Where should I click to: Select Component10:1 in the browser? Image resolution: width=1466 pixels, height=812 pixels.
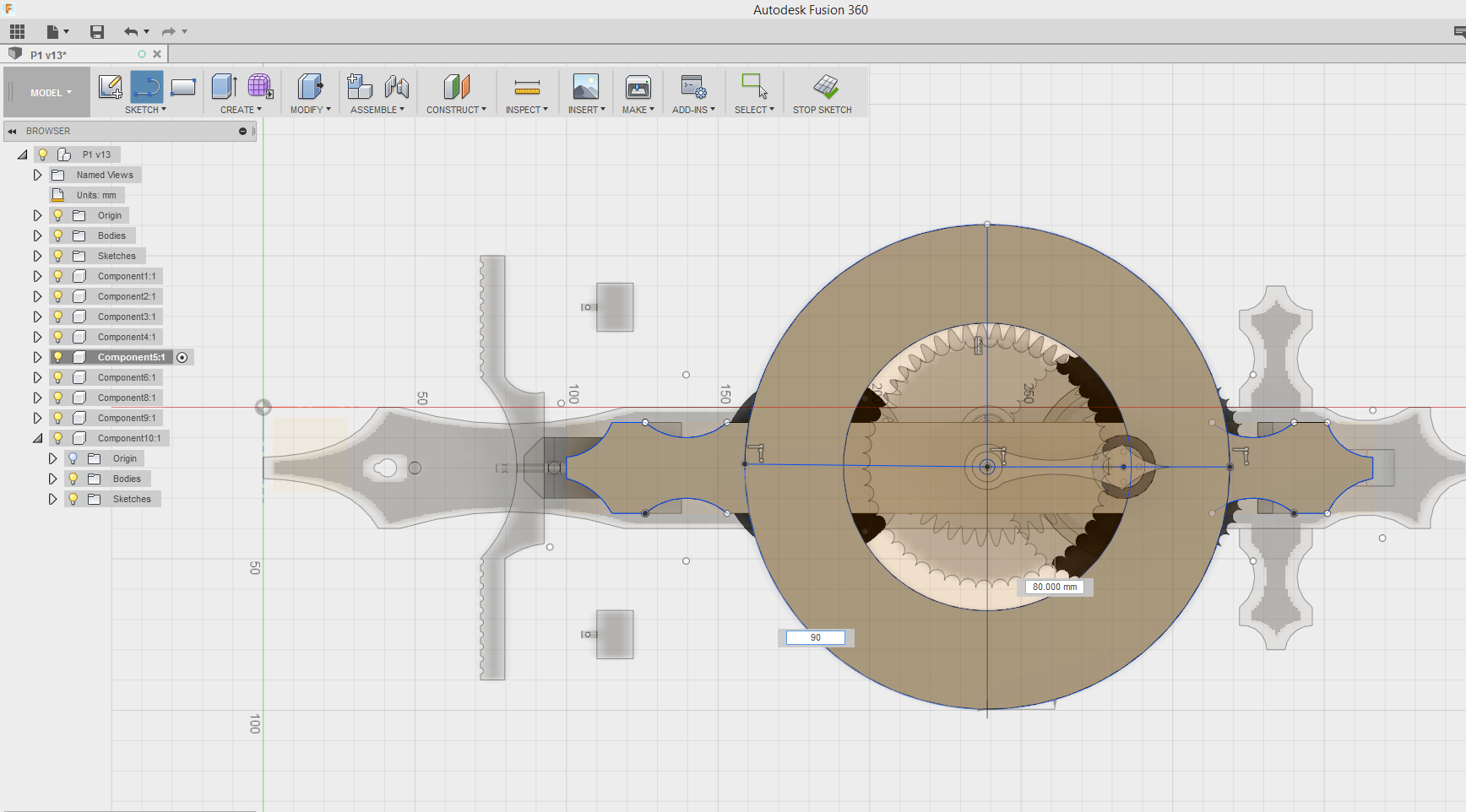tap(129, 438)
